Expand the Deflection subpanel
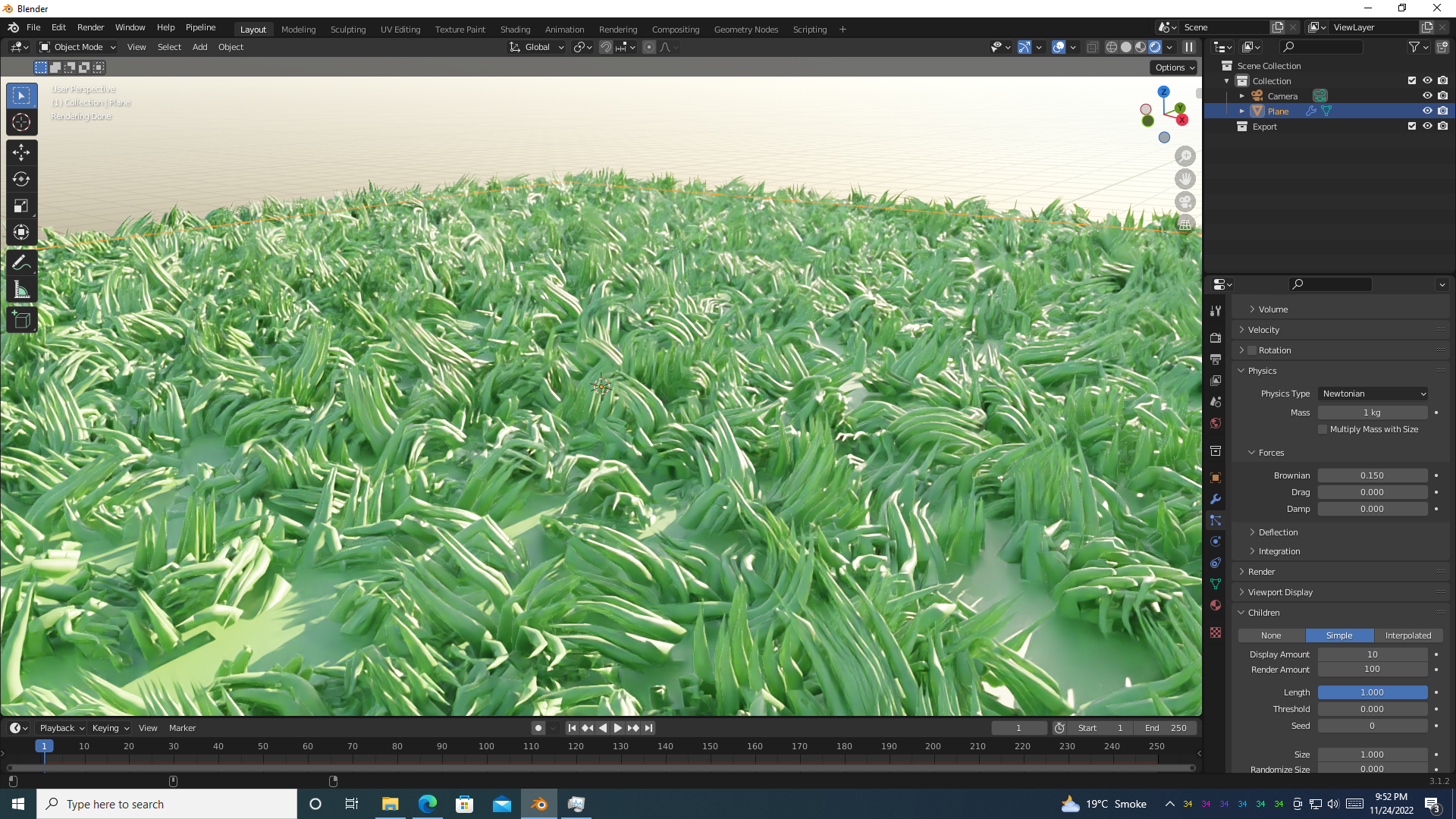Screen dimensions: 1456x819 (1278, 532)
